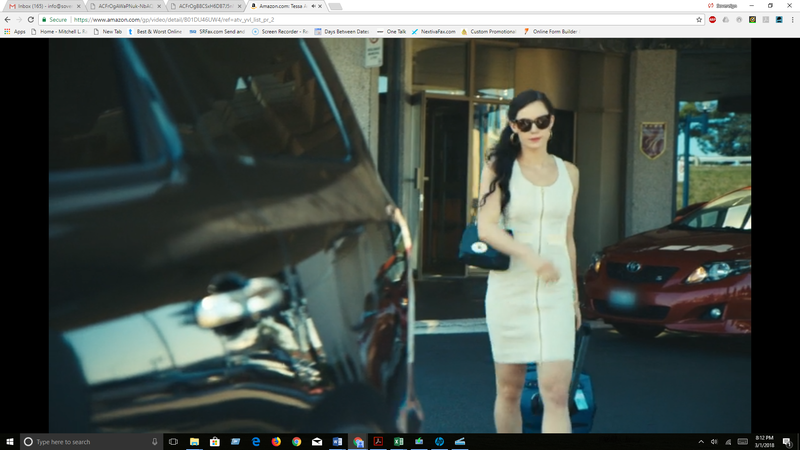Show hidden system tray icons

[701, 442]
